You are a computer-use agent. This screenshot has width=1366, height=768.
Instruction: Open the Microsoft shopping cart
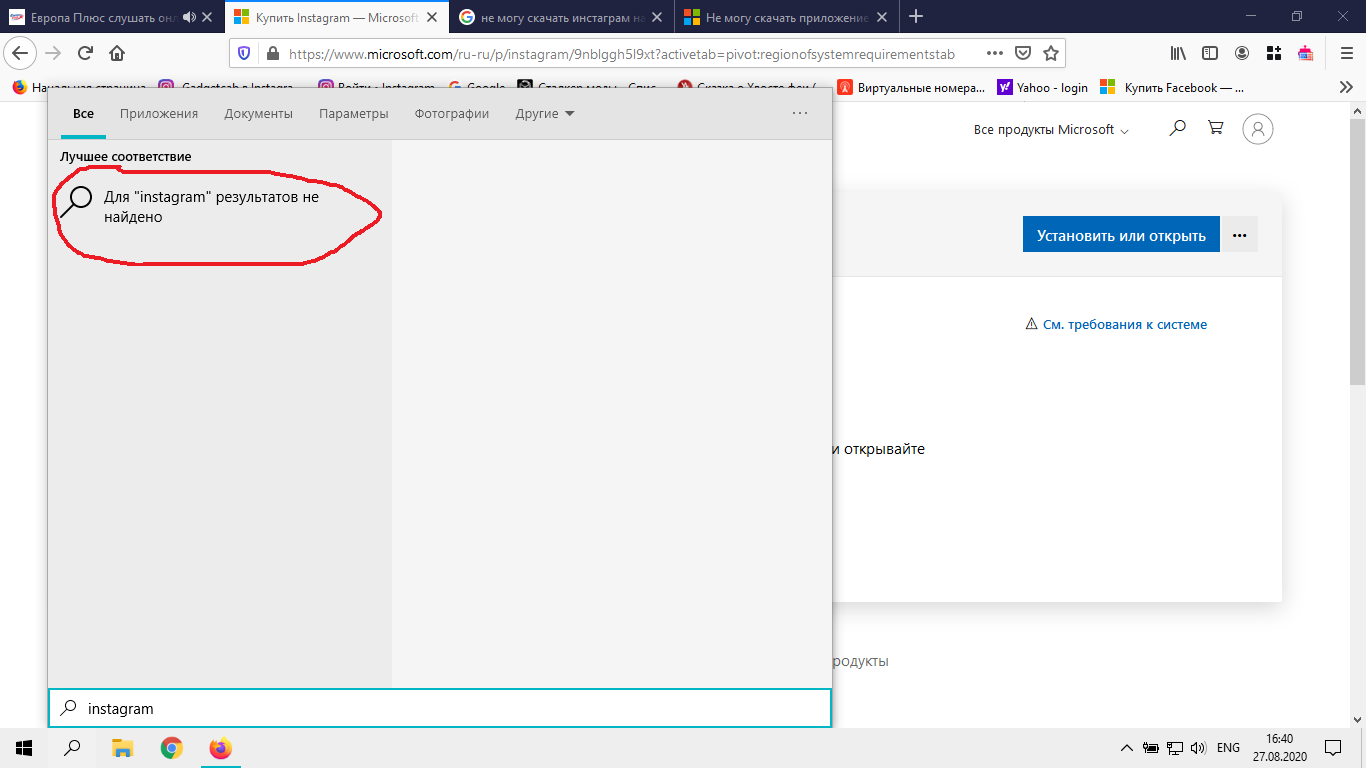[x=1216, y=128]
